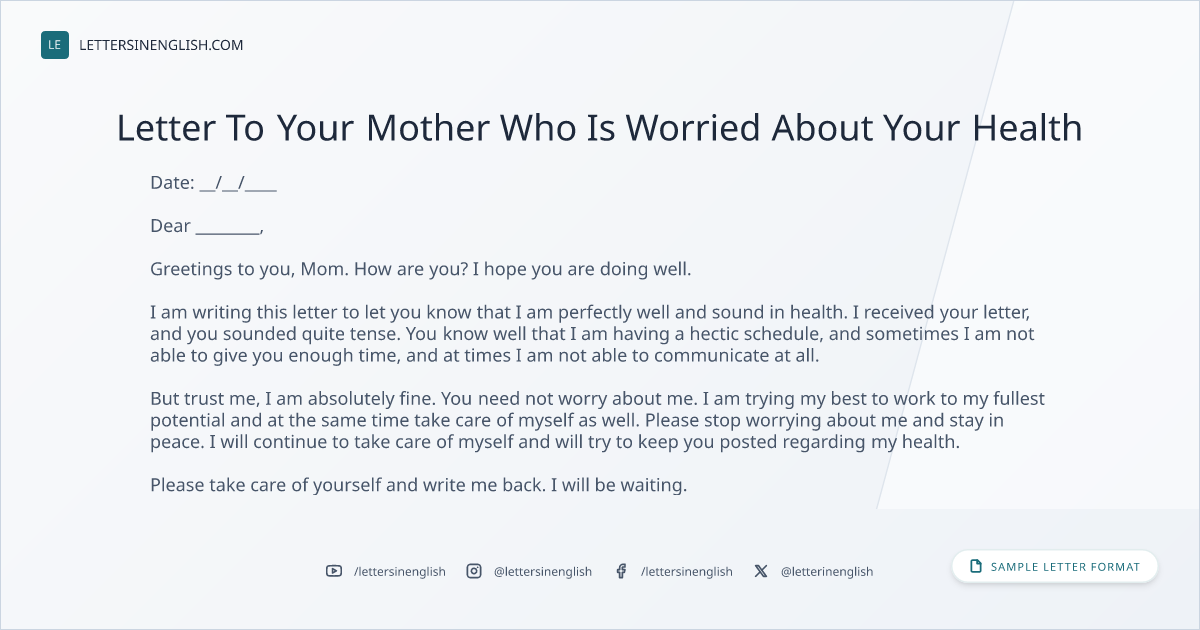
Task: Open the /lettersinenglish Facebook handle
Action: point(686,571)
